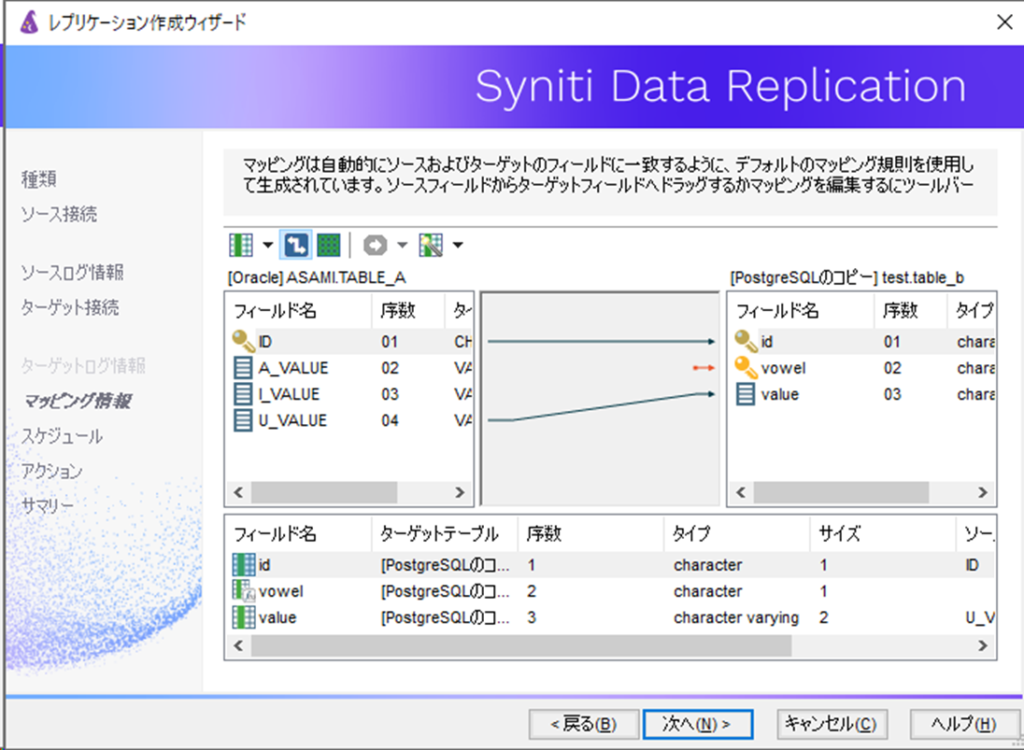The height and width of the screenshot is (750, 1024).
Task: Click the green grid view icon
Action: pos(328,245)
